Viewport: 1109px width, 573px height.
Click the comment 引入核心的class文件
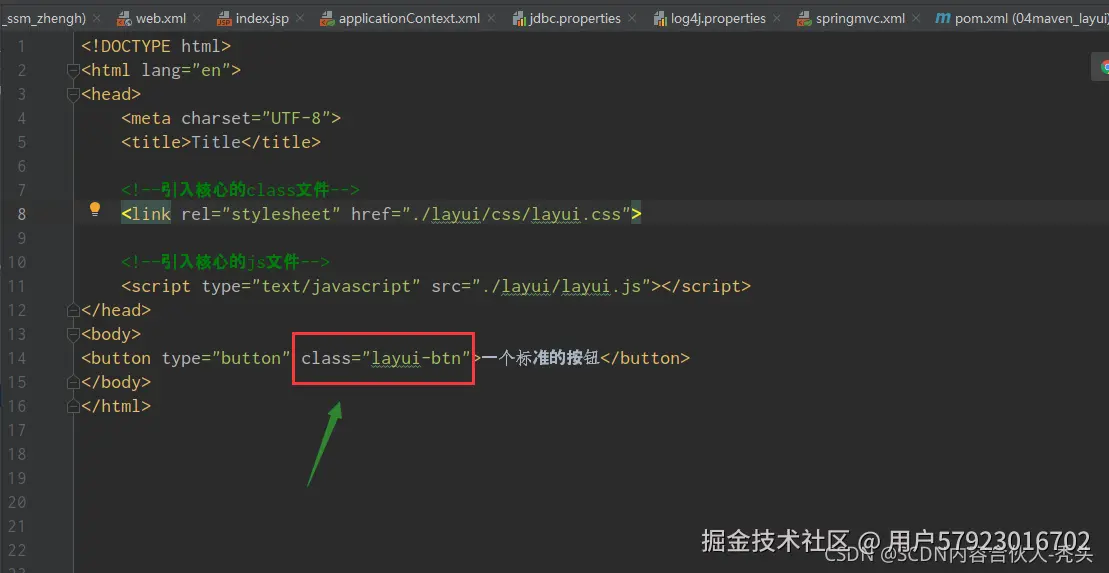(240, 190)
